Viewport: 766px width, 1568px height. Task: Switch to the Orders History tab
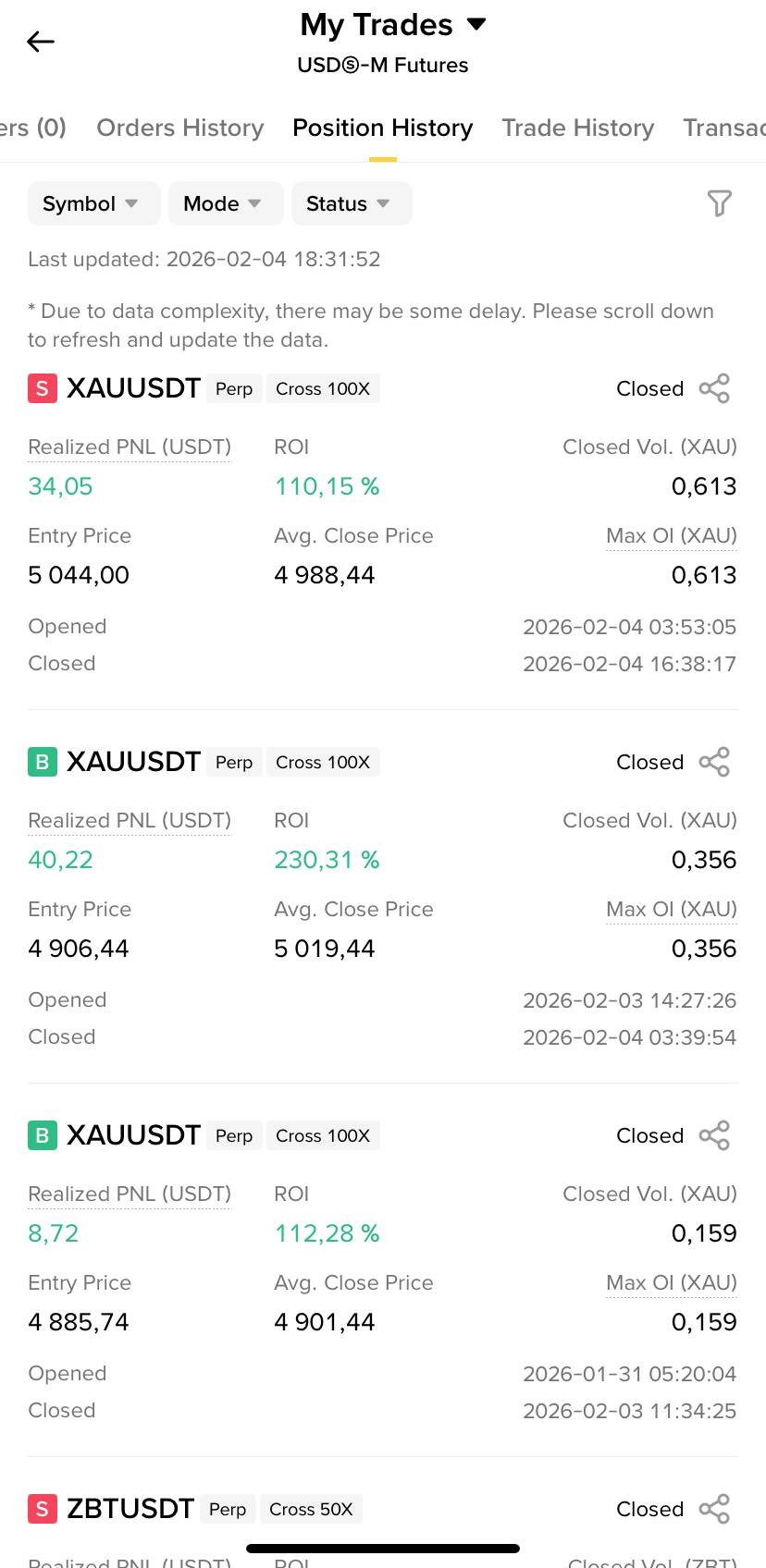coord(180,128)
